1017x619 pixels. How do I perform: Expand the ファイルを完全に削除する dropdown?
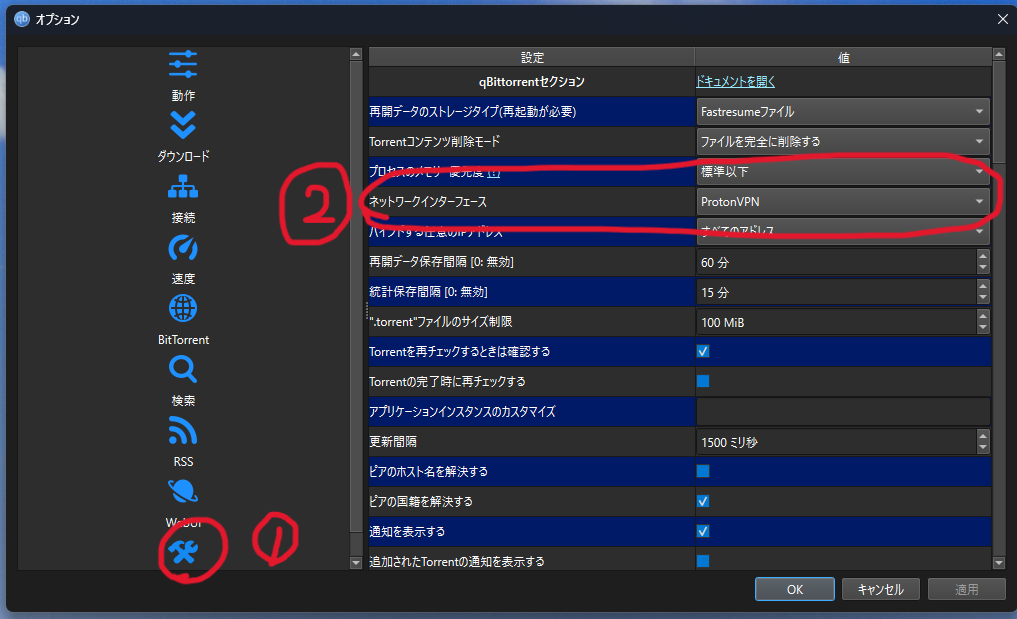(843, 141)
